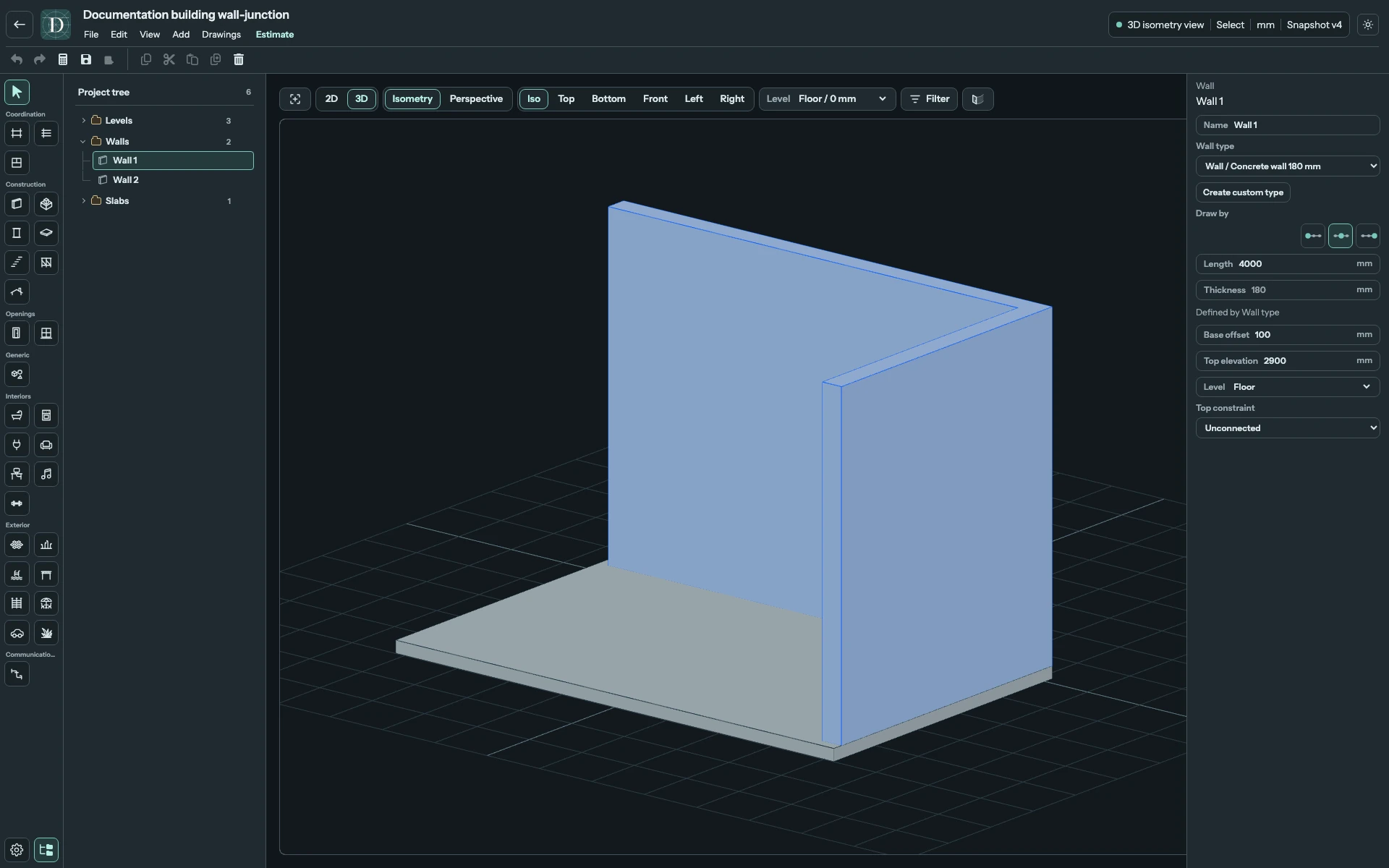Image resolution: width=1389 pixels, height=868 pixels.
Task: Toggle the light theme sun button
Action: 1368,25
